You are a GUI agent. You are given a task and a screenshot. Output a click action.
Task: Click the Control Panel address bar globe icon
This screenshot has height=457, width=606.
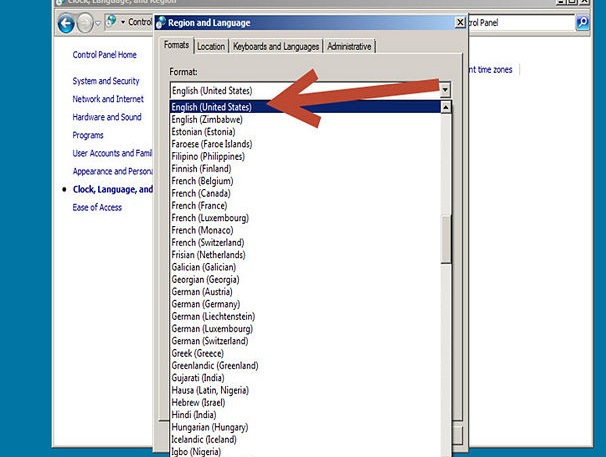pyautogui.click(x=111, y=21)
